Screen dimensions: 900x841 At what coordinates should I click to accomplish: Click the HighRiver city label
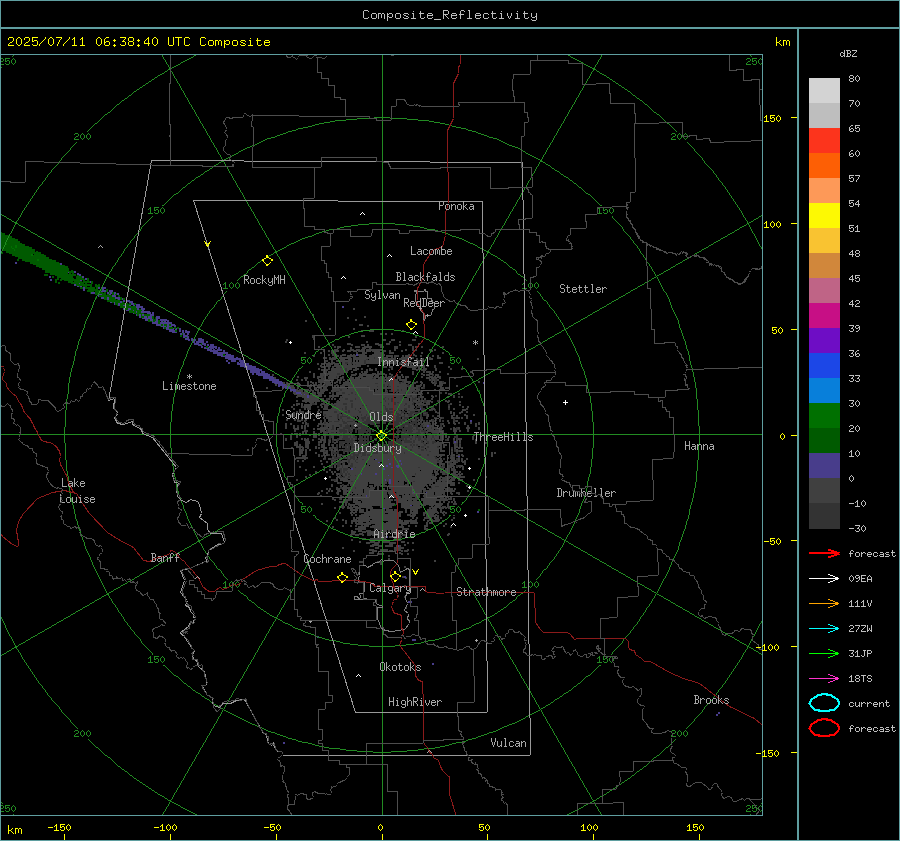415,702
